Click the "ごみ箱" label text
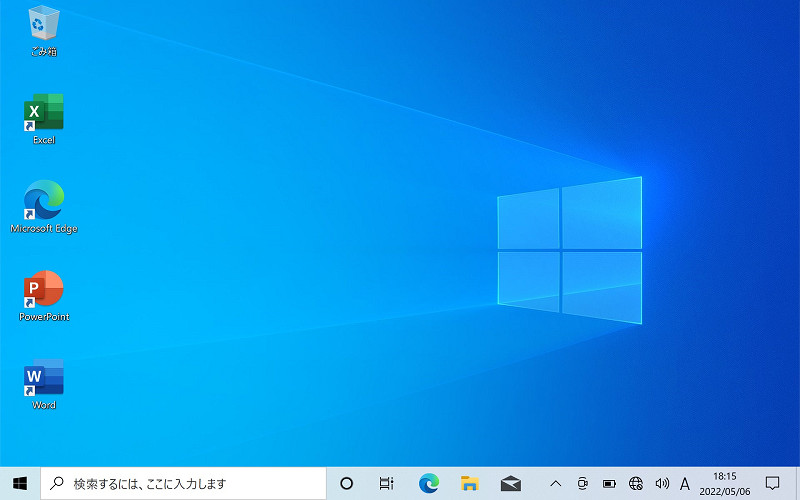 coord(44,52)
